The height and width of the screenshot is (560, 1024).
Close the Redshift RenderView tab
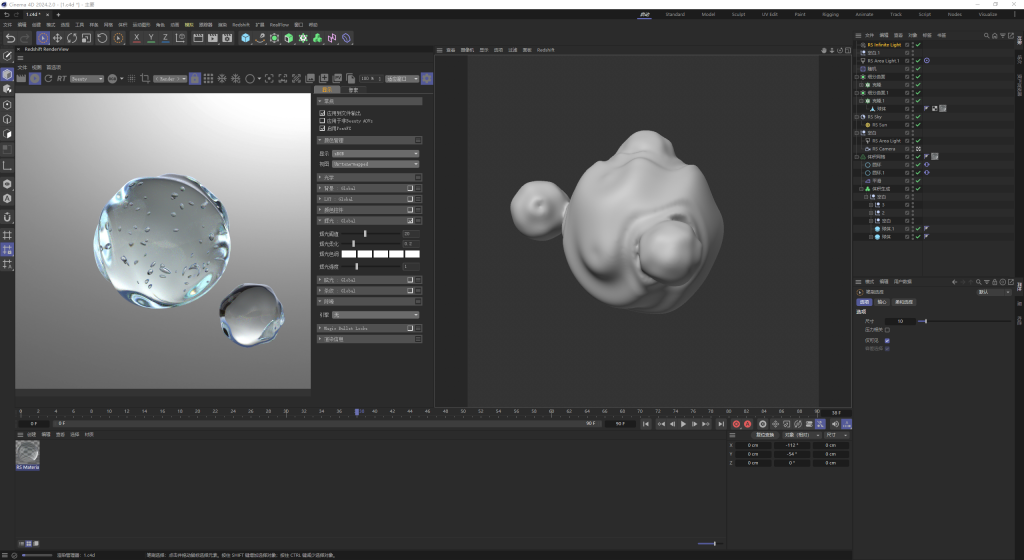[18, 50]
